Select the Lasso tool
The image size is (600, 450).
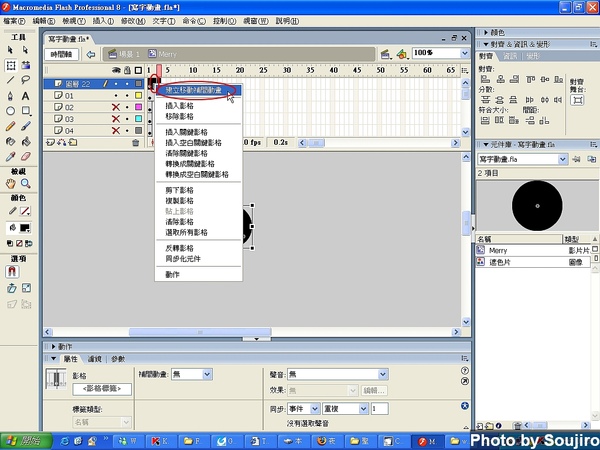coord(26,80)
